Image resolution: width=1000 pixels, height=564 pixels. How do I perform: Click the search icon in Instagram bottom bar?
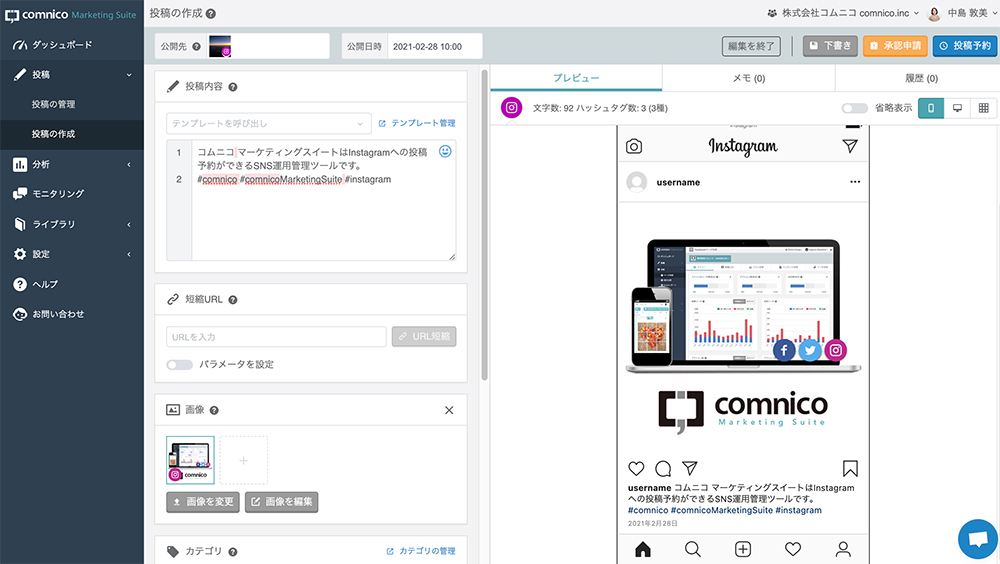point(693,549)
